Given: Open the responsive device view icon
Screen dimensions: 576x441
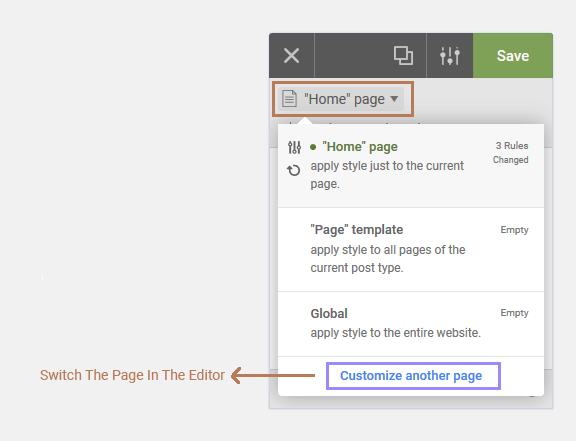Looking at the screenshot, I should 403,56.
